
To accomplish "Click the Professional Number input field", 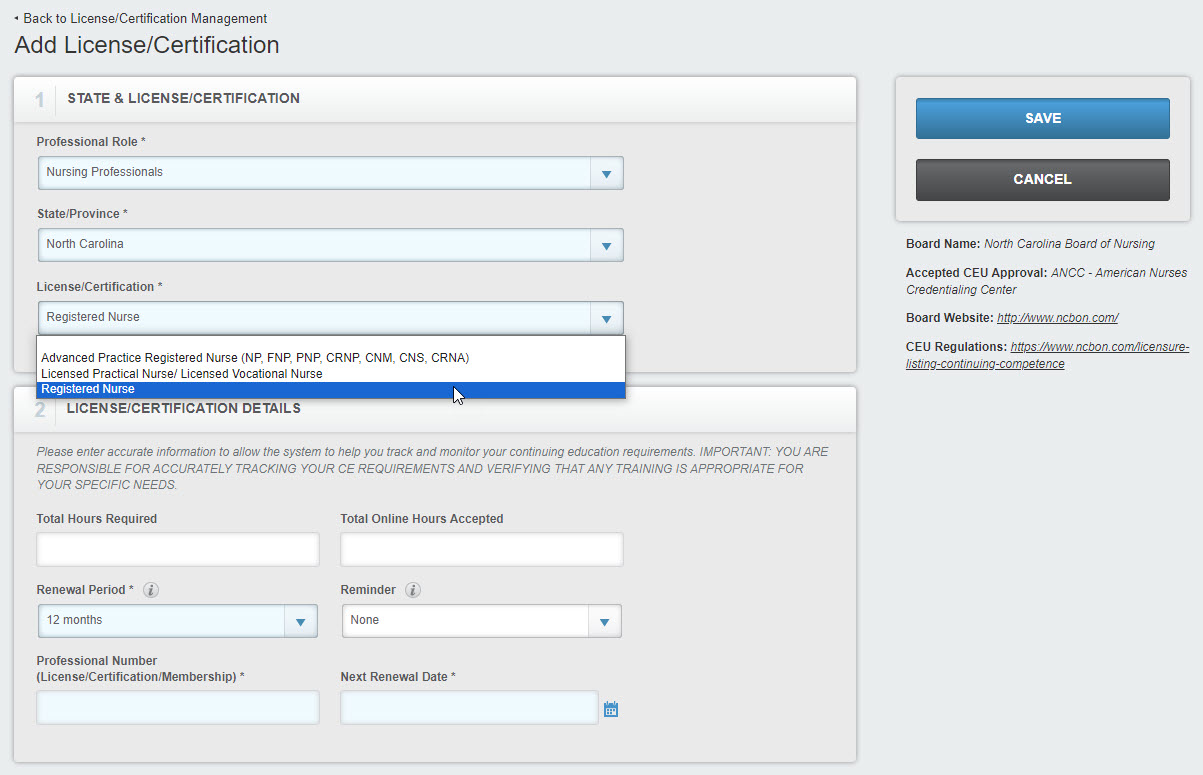I will 177,707.
